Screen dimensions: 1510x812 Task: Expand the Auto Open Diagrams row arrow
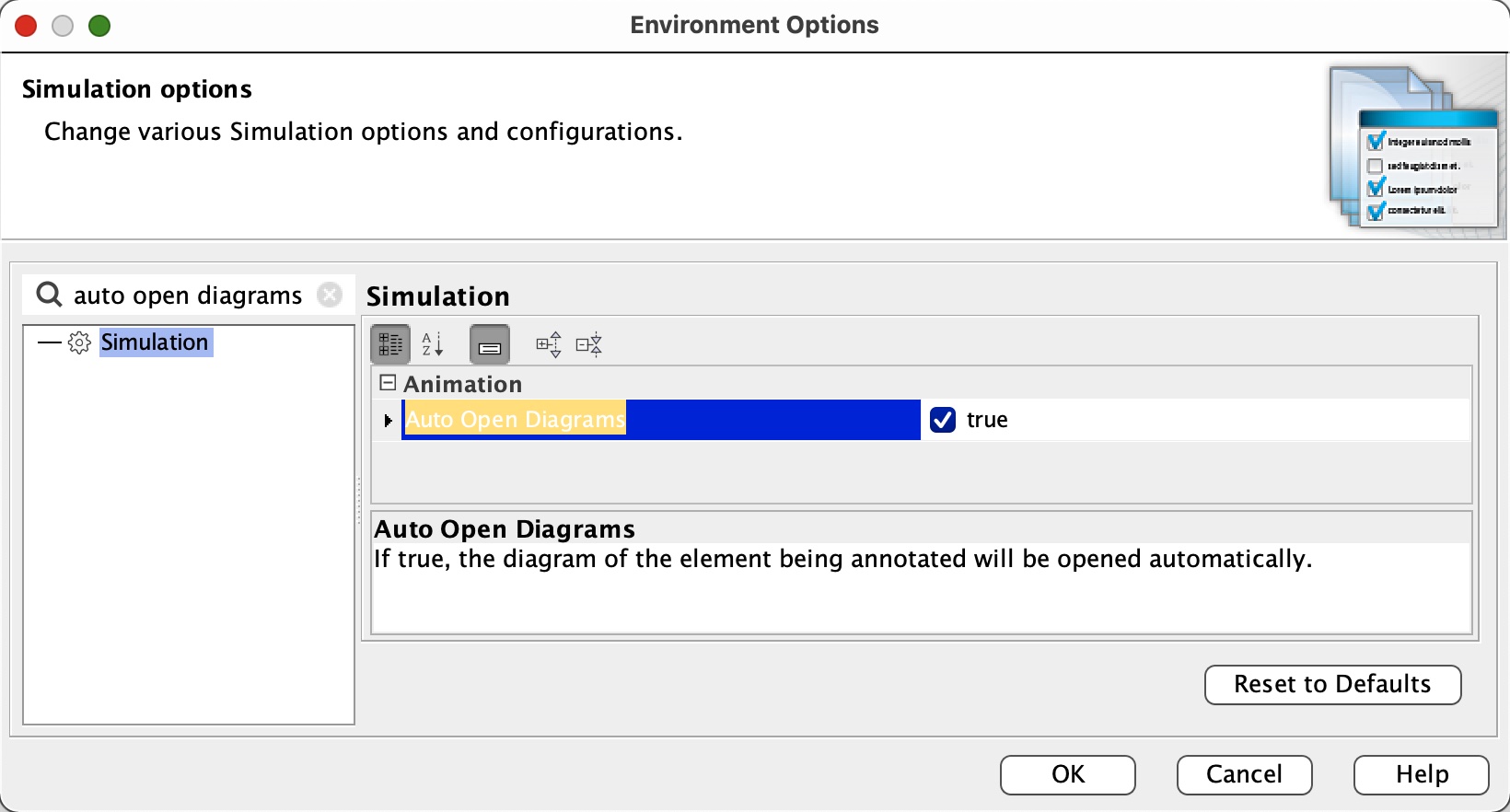(389, 420)
